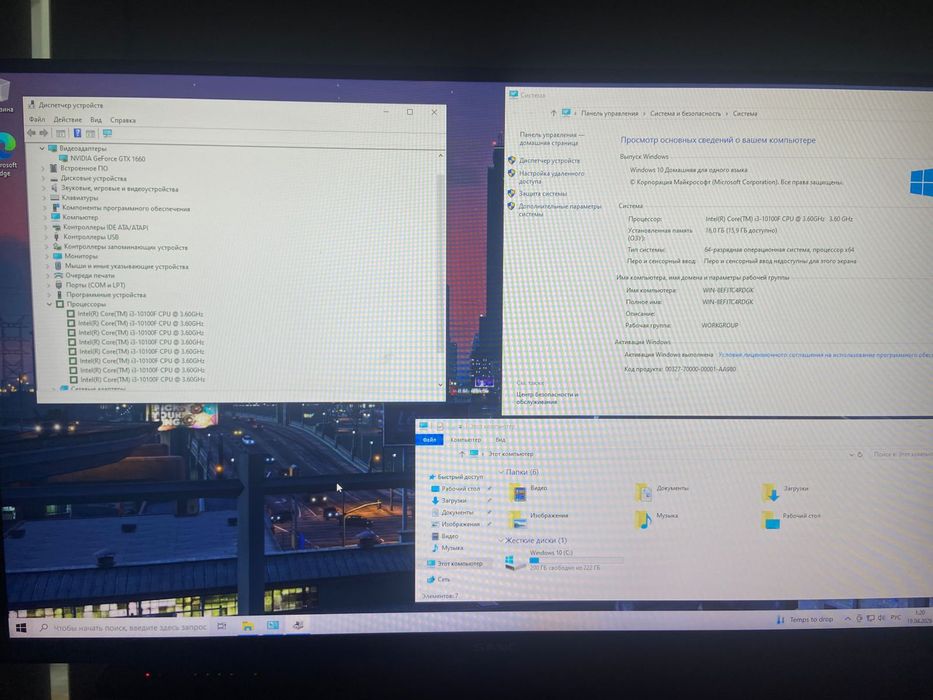This screenshot has width=933, height=700.
Task: Click the back arrow in Device Manager toolbar
Action: (31, 133)
